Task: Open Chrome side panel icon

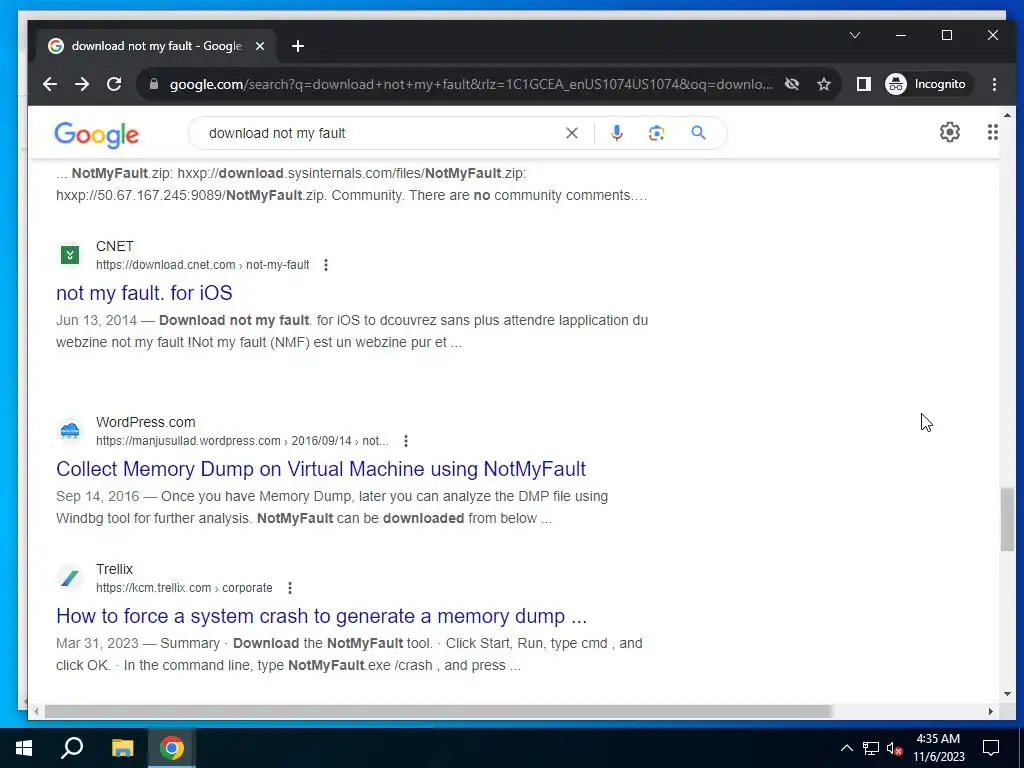Action: (x=863, y=84)
